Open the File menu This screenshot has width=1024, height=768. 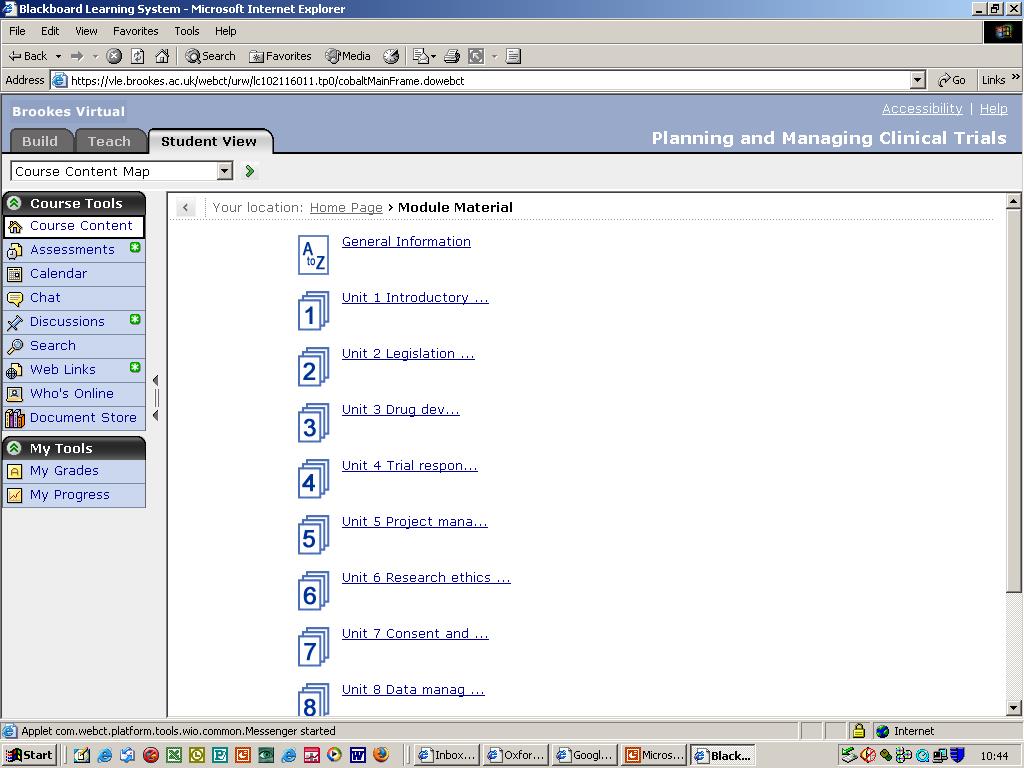click(17, 31)
